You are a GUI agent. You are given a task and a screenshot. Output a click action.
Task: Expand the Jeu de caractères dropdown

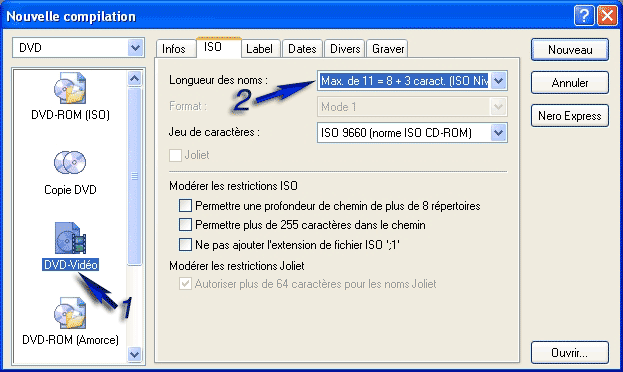coord(498,132)
